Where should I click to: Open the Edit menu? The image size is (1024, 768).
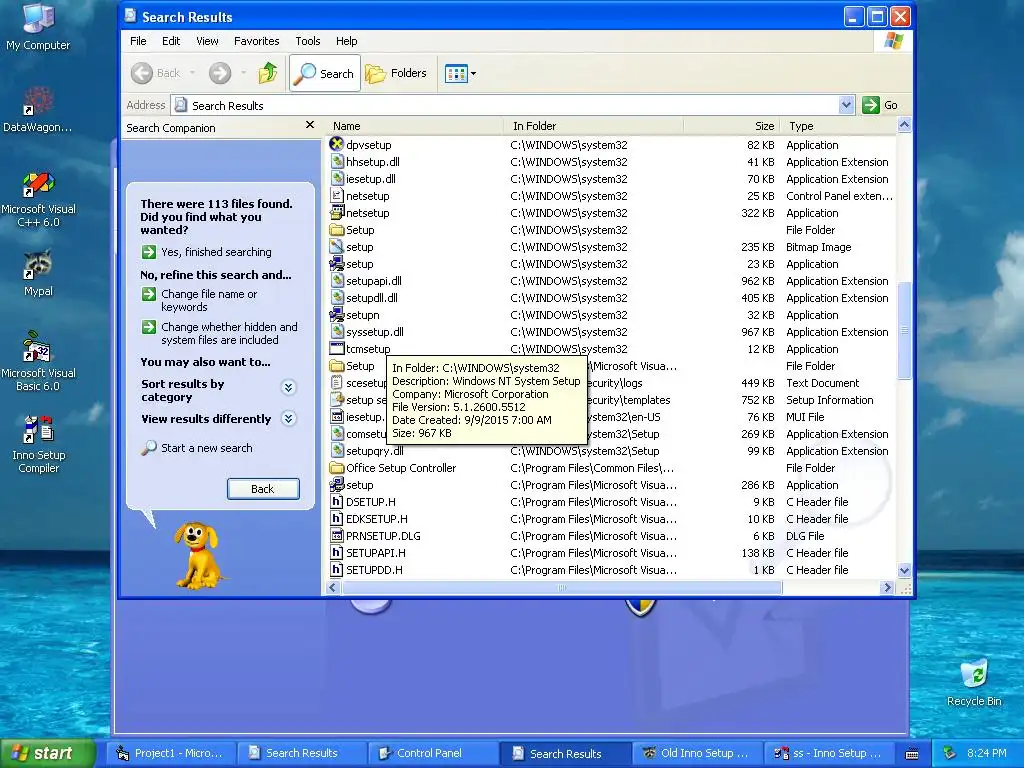pos(171,41)
